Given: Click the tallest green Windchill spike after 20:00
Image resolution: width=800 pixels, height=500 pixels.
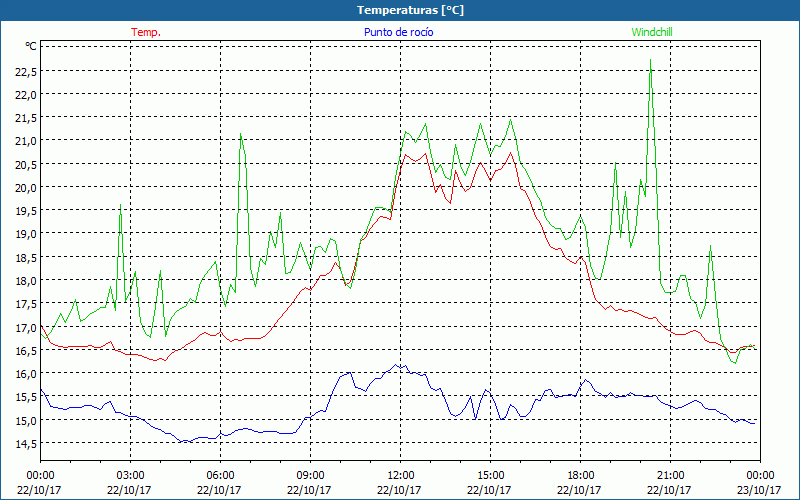Looking at the screenshot, I should point(651,61).
